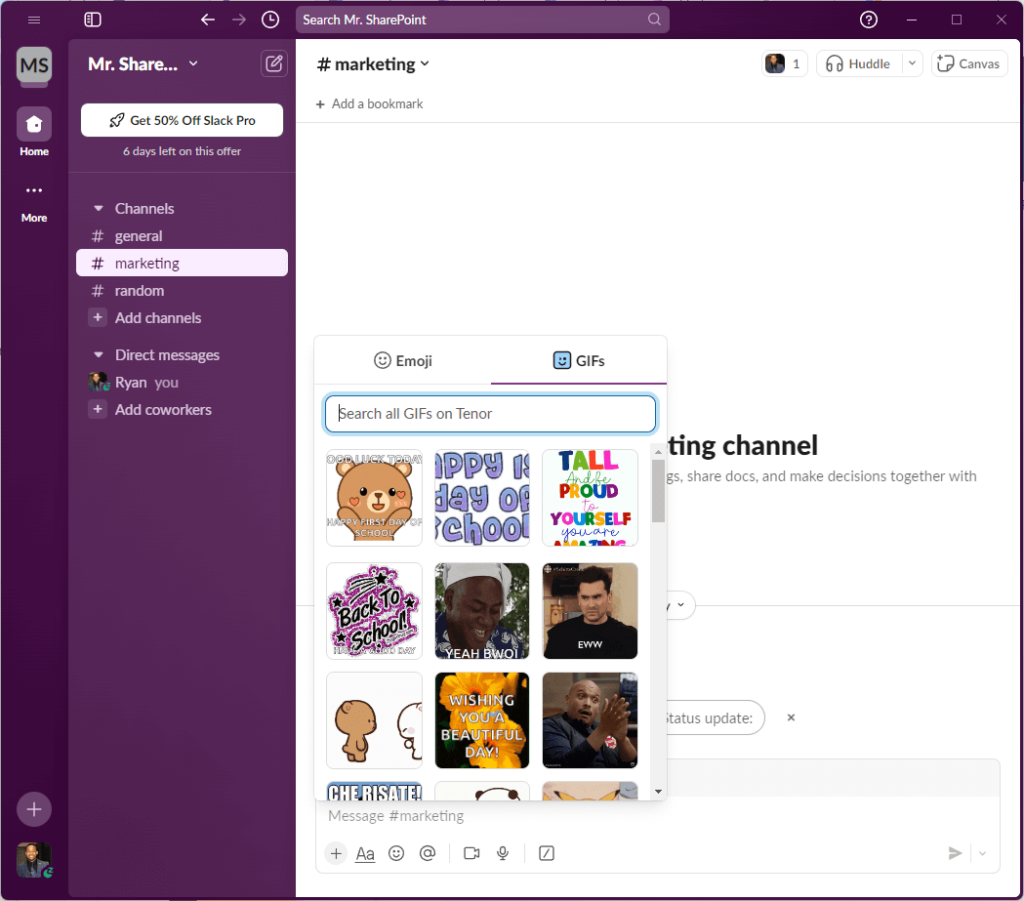Image resolution: width=1024 pixels, height=901 pixels.
Task: Click the Search all GIFs on Tenor field
Action: coord(490,414)
